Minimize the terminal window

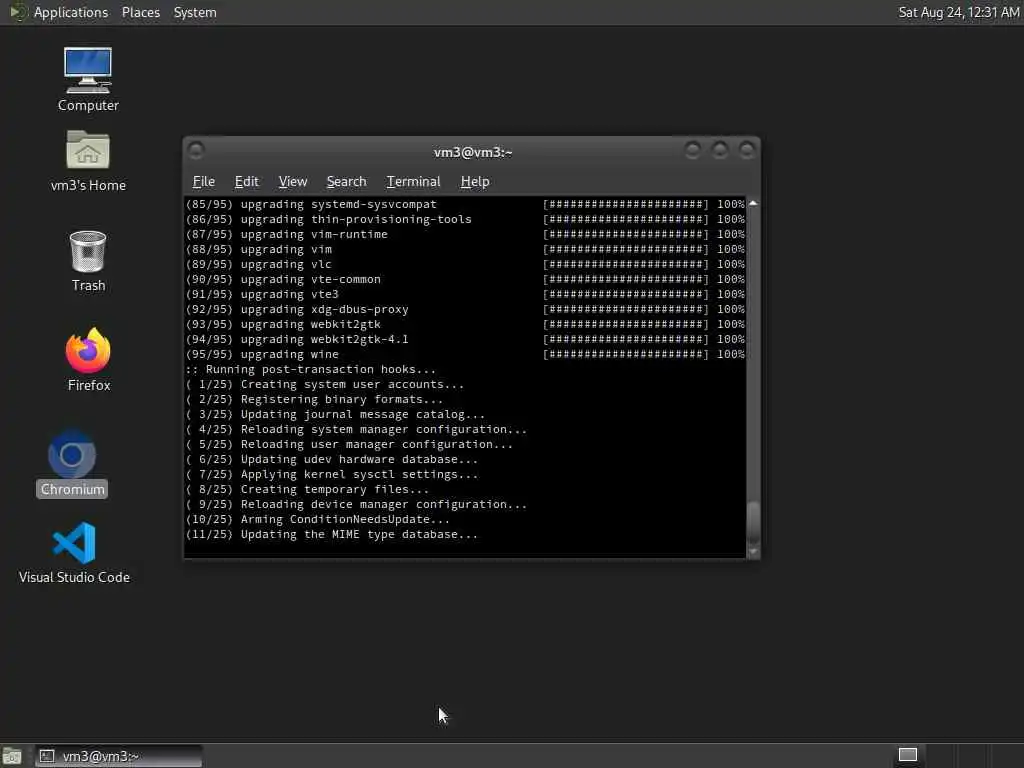coord(692,151)
